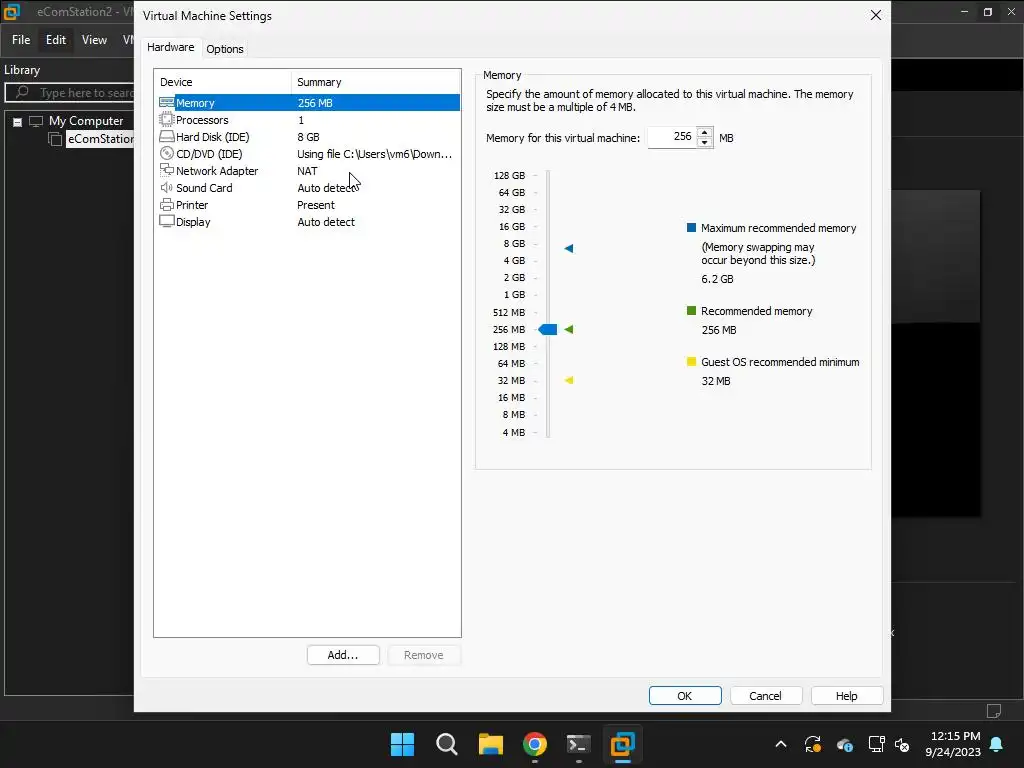Open the File menu in VMware
The image size is (1024, 768).
click(x=21, y=40)
